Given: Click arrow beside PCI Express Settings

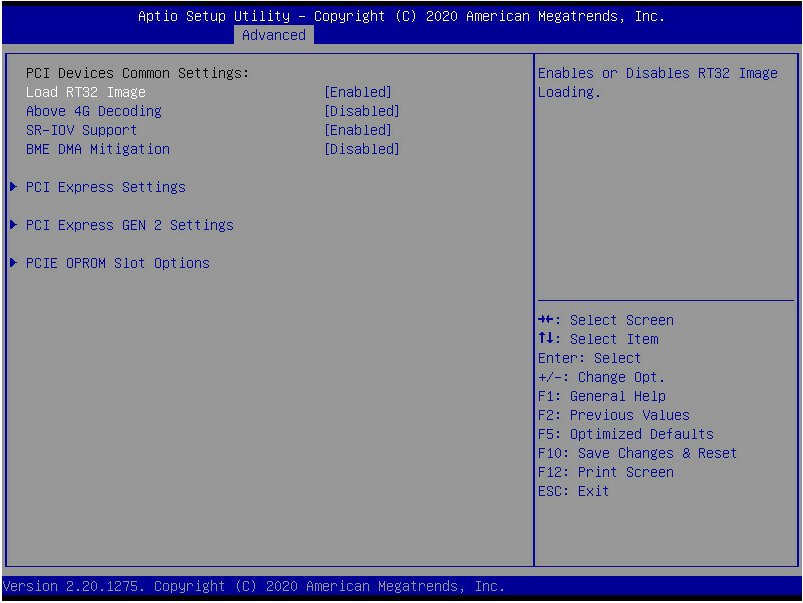Looking at the screenshot, I should (x=14, y=186).
